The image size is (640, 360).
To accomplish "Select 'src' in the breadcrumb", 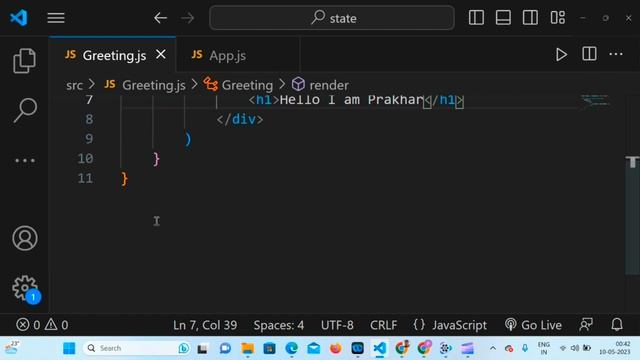I will [x=74, y=85].
